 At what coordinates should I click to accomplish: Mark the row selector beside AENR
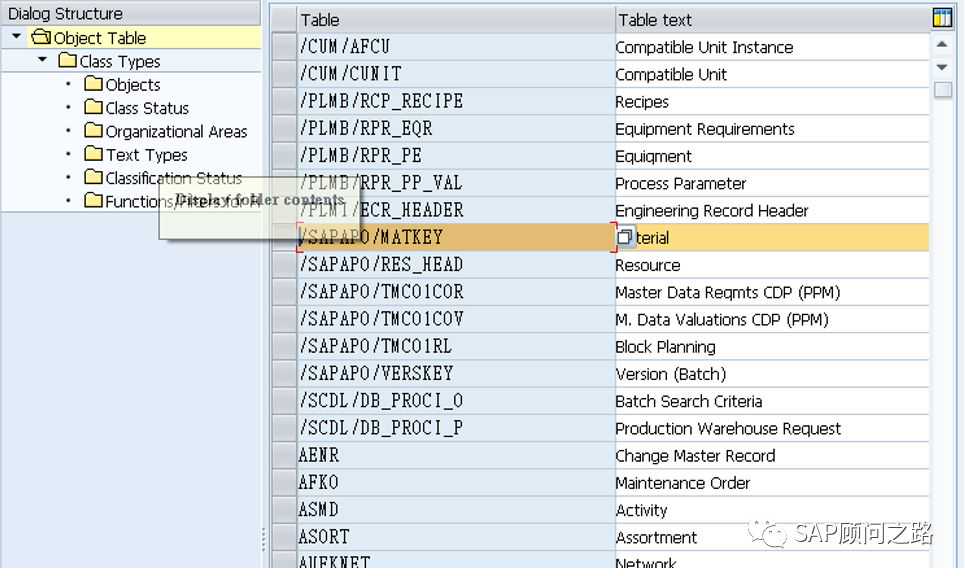pos(285,455)
